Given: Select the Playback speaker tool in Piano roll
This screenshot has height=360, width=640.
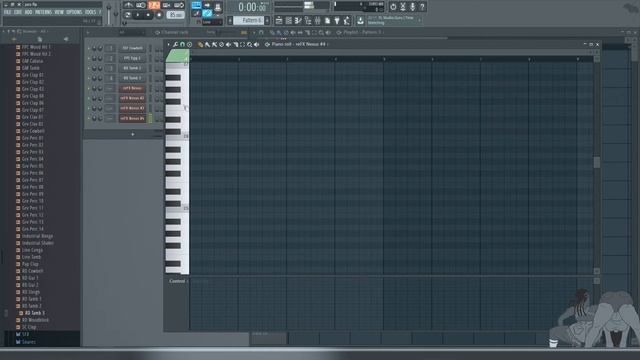Looking at the screenshot, I should (256, 44).
